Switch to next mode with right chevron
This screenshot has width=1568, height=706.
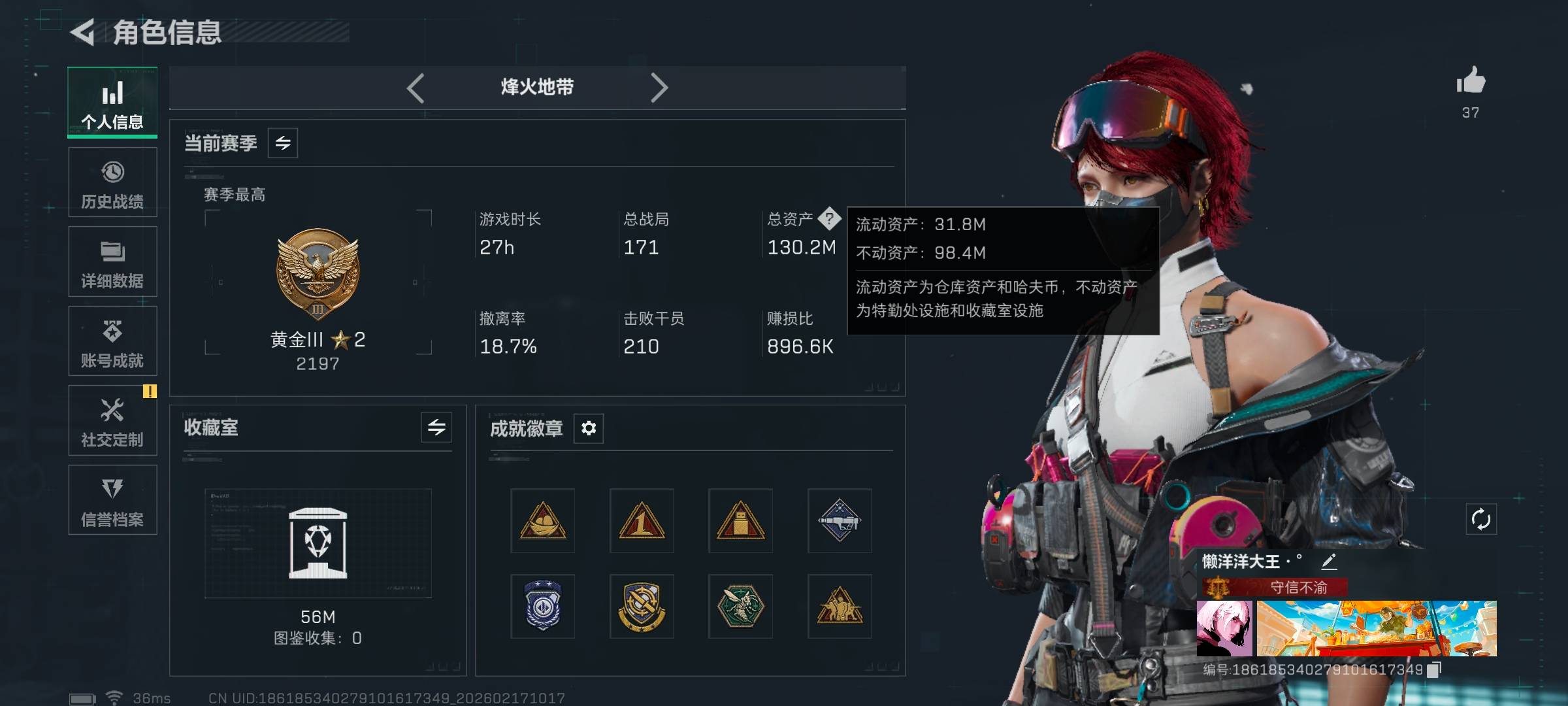(x=659, y=88)
